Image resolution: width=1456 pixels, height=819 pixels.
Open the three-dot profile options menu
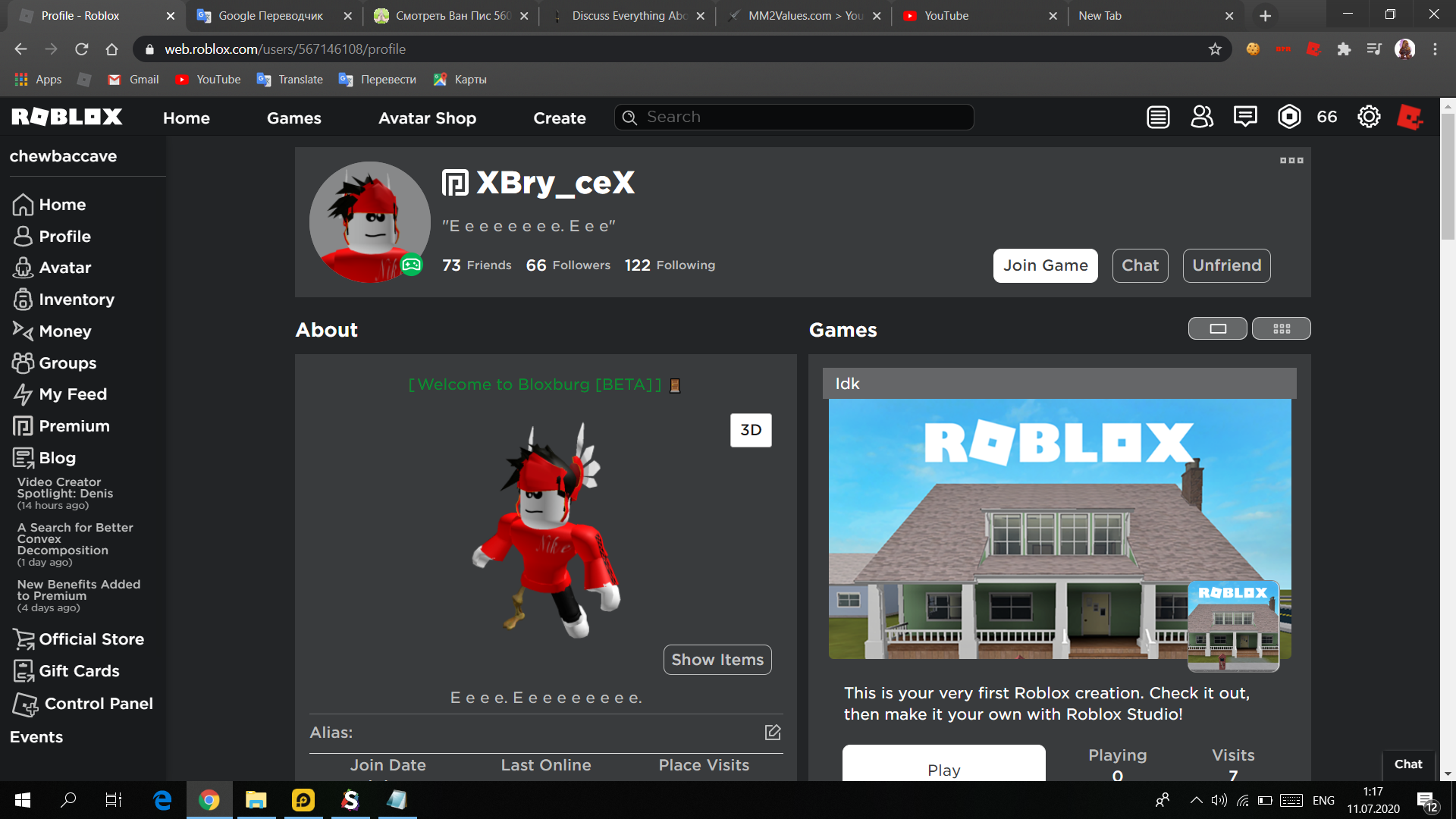1291,160
